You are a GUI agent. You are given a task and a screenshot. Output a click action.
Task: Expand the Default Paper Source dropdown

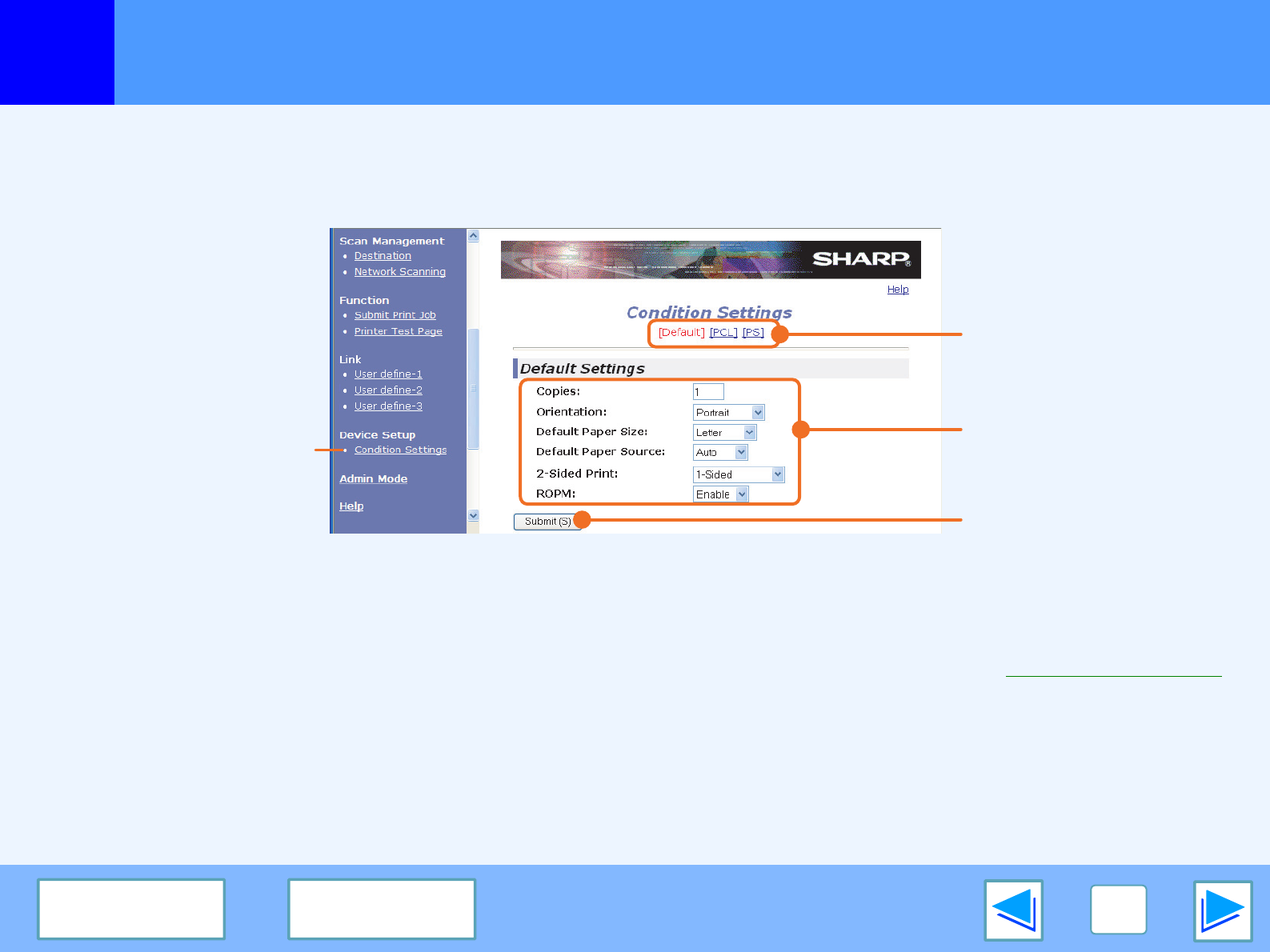(720, 453)
